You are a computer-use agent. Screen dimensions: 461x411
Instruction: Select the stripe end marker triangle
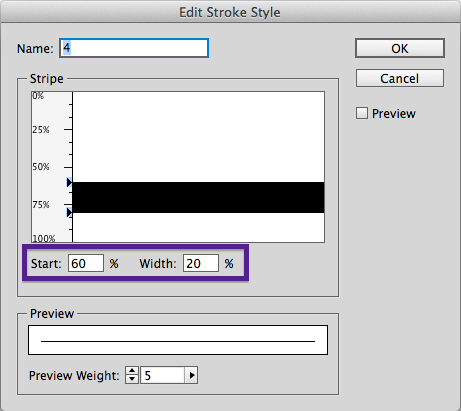69,212
